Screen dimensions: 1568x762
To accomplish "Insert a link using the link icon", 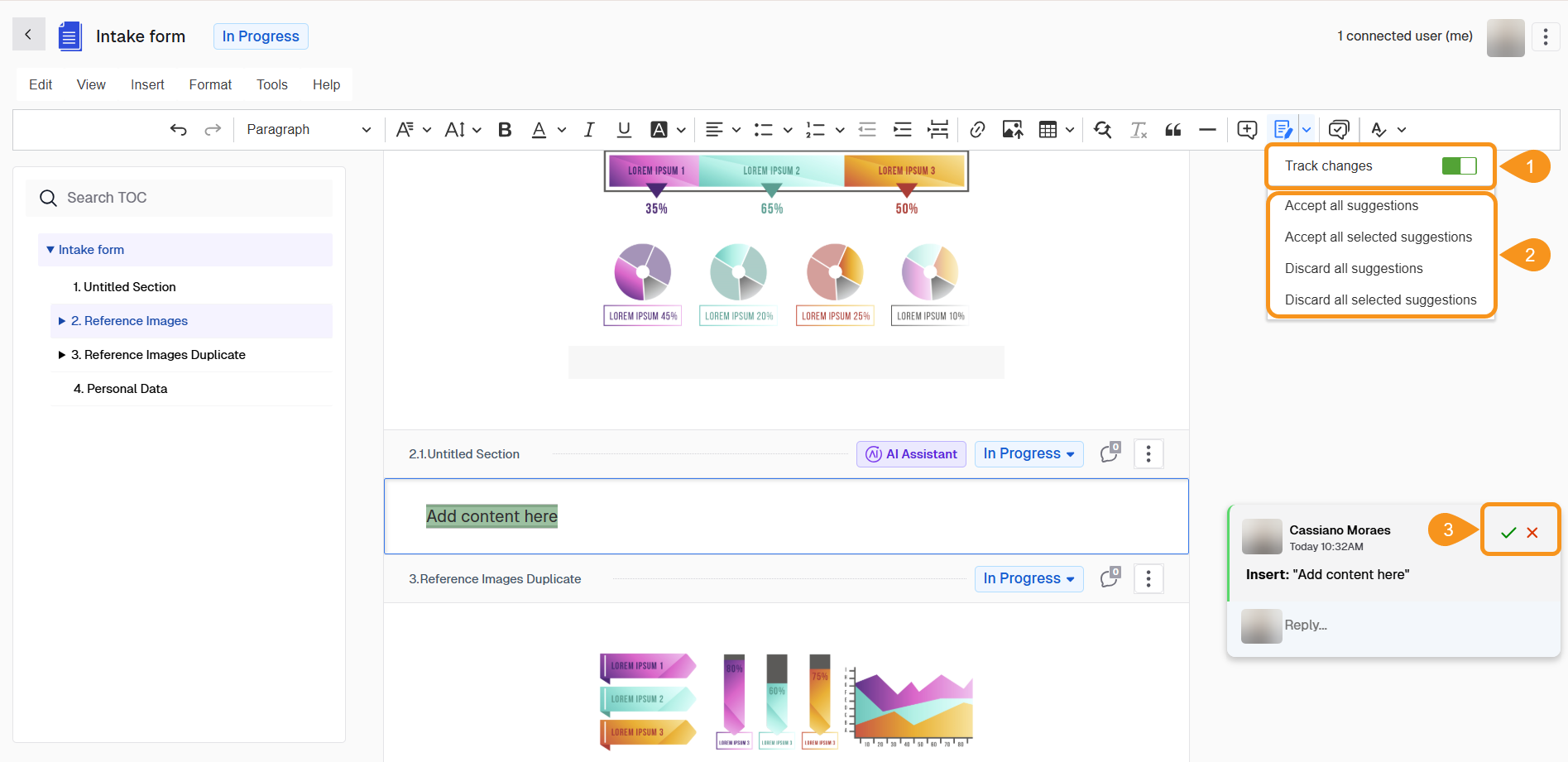I will [x=977, y=130].
